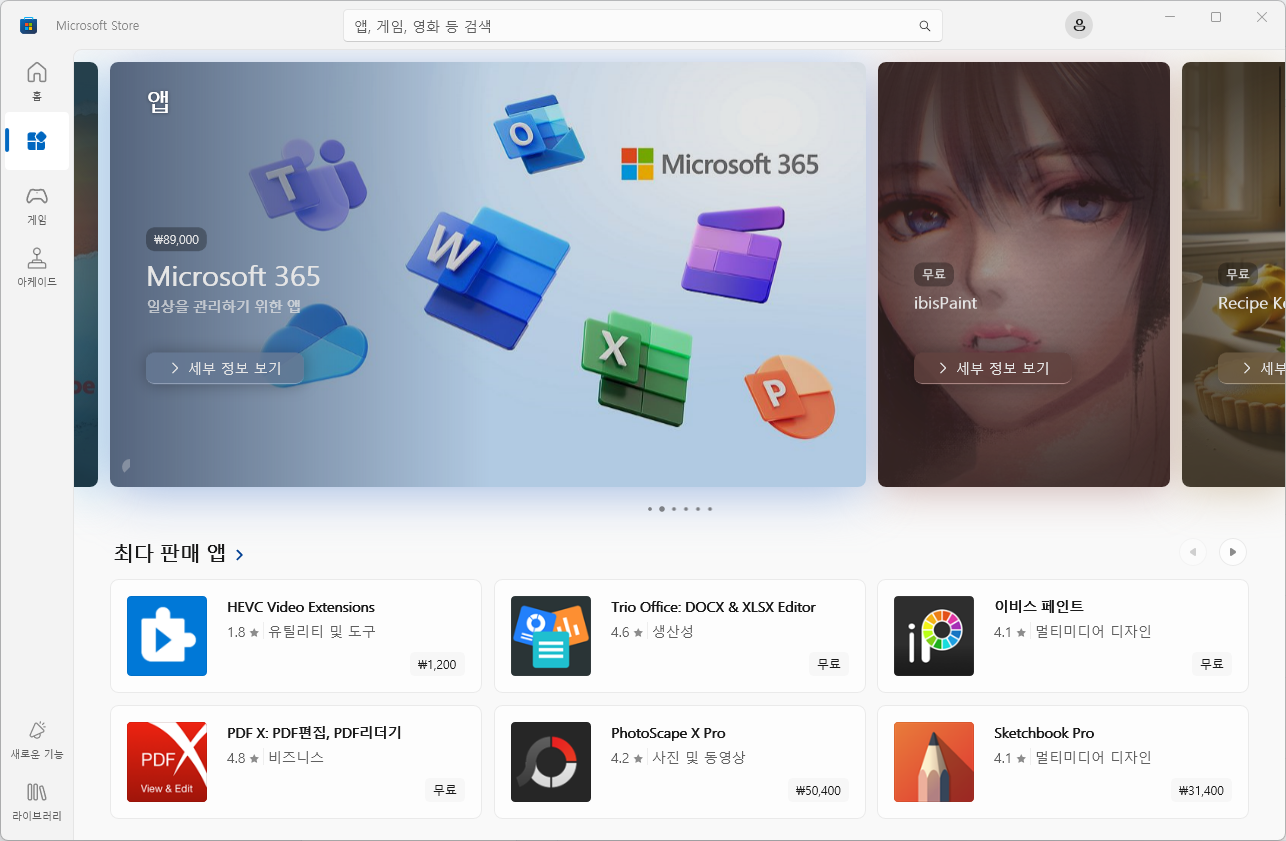The height and width of the screenshot is (841, 1286).
Task: Open the user account profile icon
Action: pyautogui.click(x=1078, y=25)
